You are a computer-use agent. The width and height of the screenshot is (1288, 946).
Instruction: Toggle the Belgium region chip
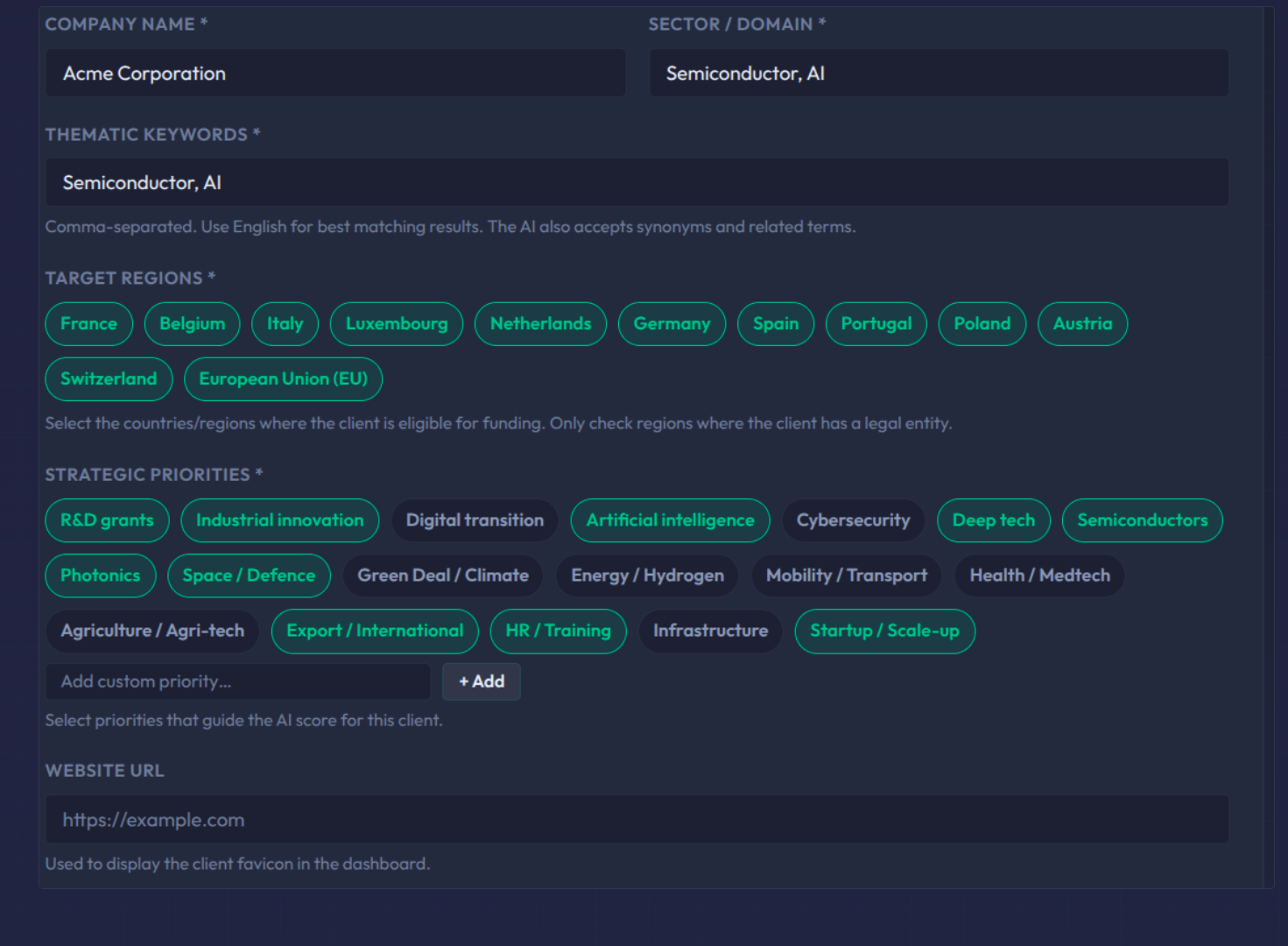pos(192,324)
